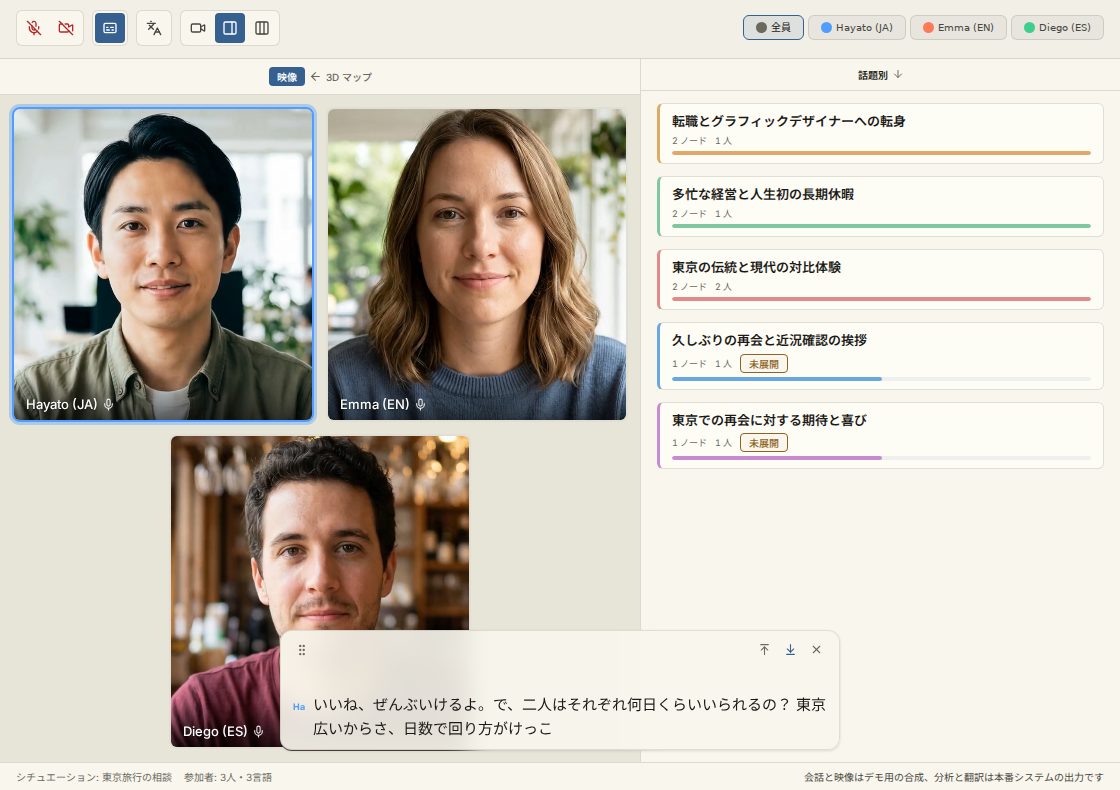Close the caption overlay panel

pyautogui.click(x=816, y=649)
